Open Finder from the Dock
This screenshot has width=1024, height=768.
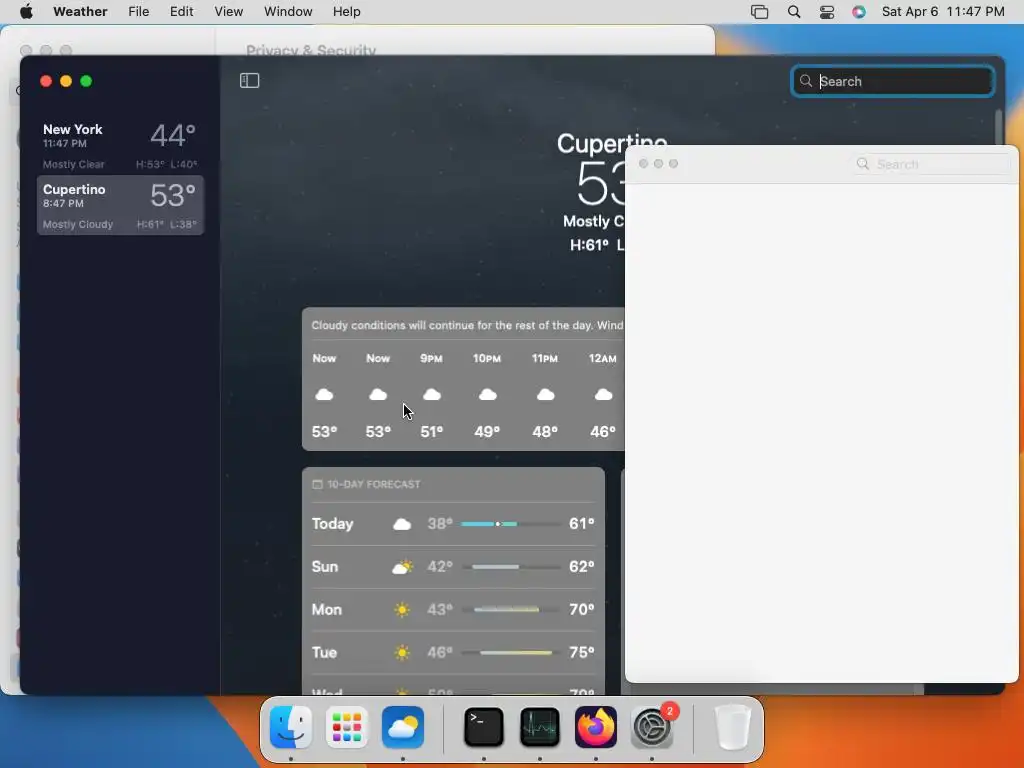point(291,727)
